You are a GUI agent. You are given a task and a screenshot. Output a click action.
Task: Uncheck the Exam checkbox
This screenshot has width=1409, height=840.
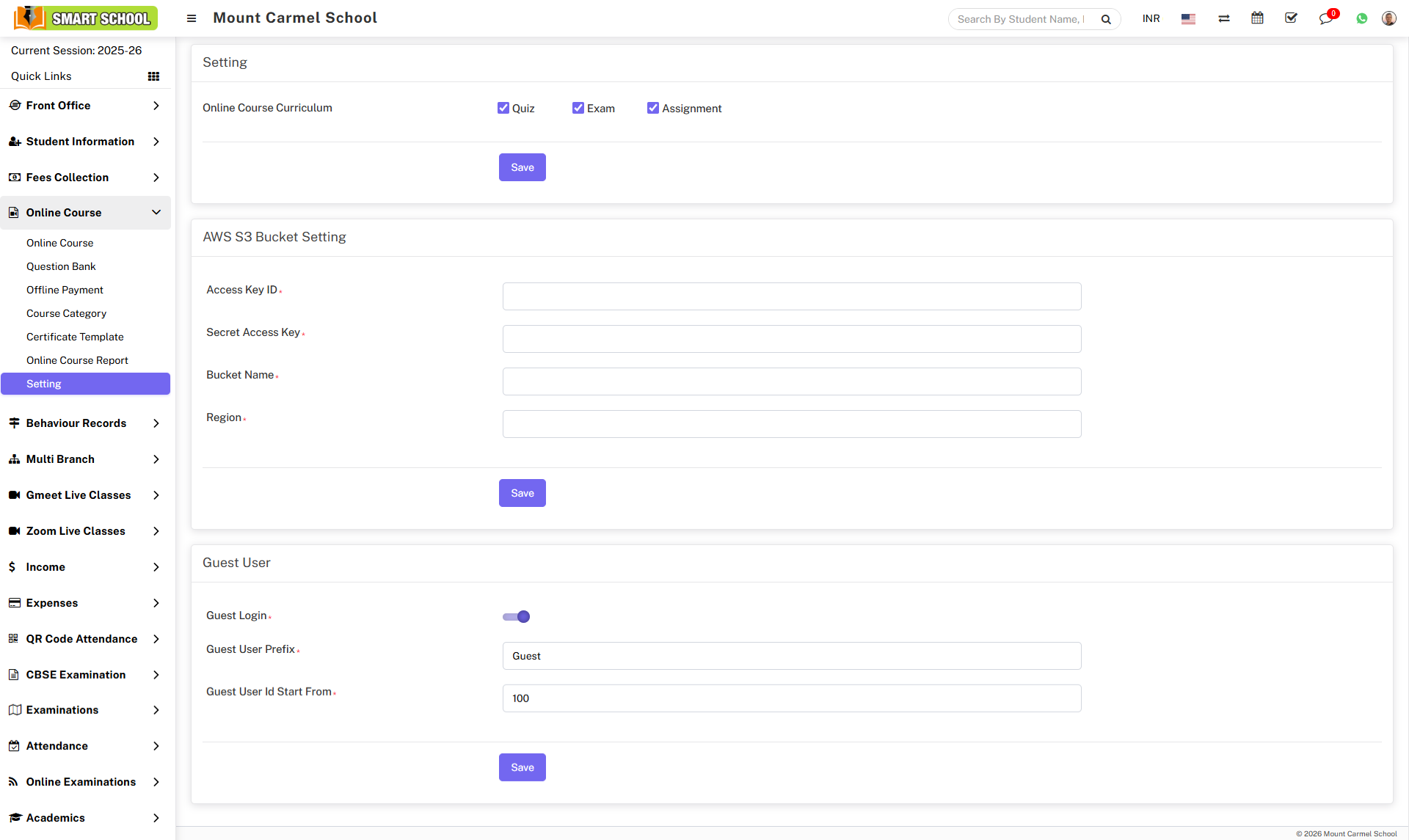tap(578, 108)
